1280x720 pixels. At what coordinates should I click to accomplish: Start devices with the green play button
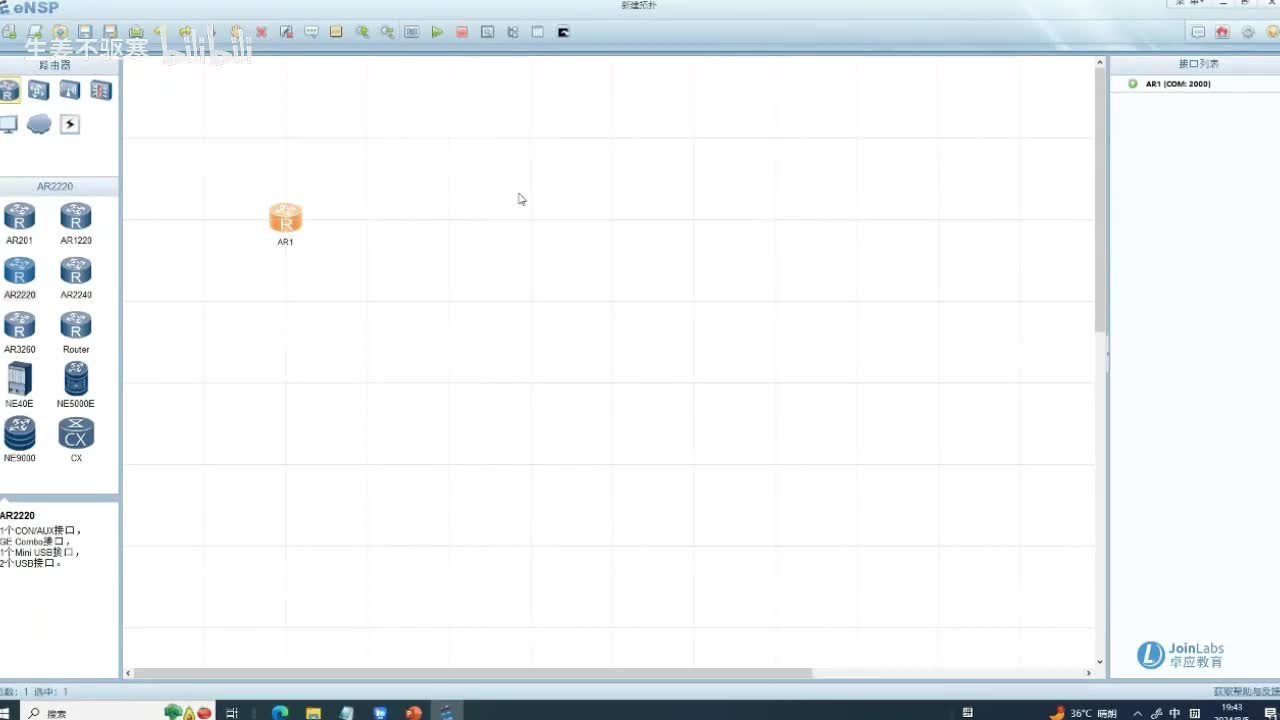tap(437, 32)
